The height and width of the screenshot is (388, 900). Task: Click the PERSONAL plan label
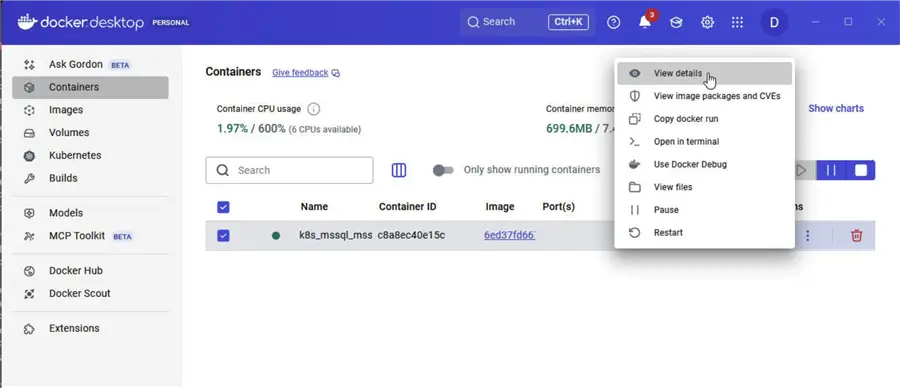pos(170,23)
